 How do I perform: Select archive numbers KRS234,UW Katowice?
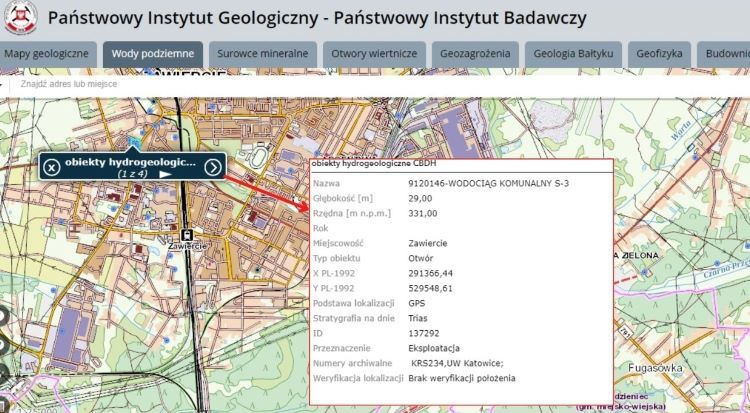click(457, 363)
